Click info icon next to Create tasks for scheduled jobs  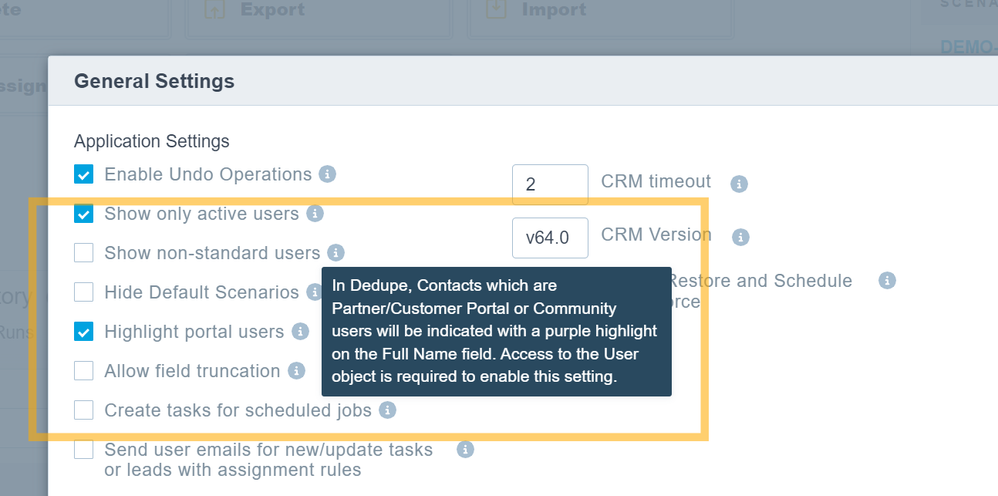(x=387, y=410)
